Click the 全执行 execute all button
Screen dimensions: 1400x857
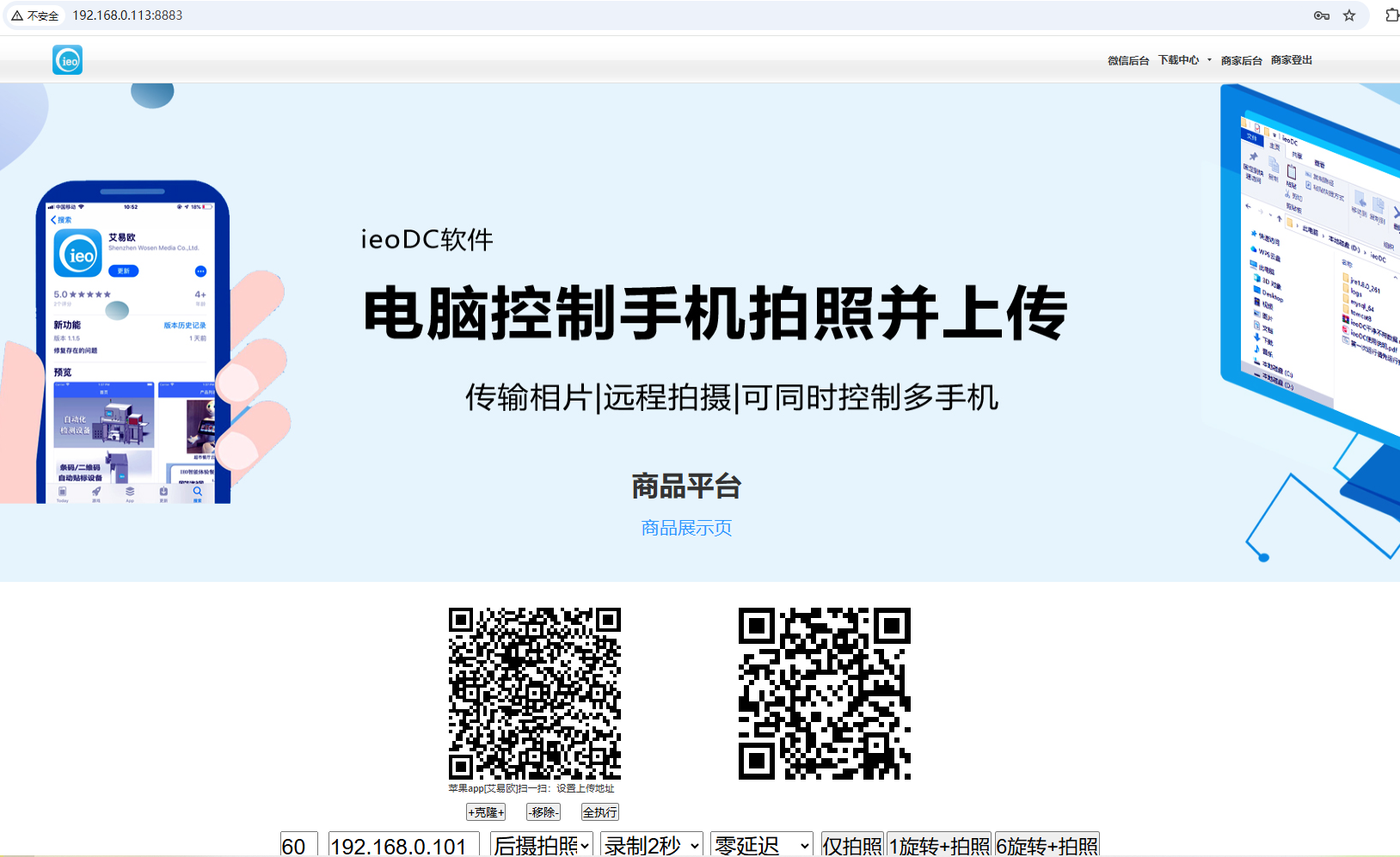coord(599,812)
